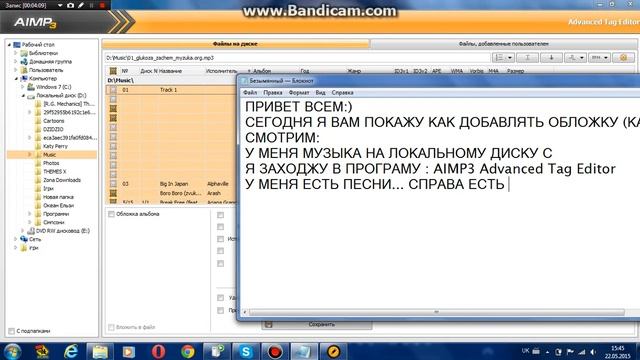Collapse the 'Рабочий стол' tree root
The image size is (640, 360).
(x=9, y=45)
